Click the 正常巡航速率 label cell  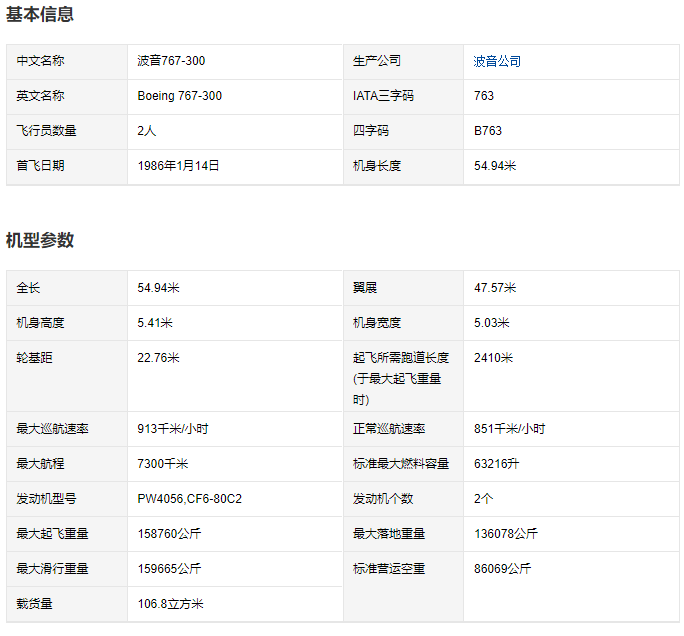pyautogui.click(x=403, y=429)
